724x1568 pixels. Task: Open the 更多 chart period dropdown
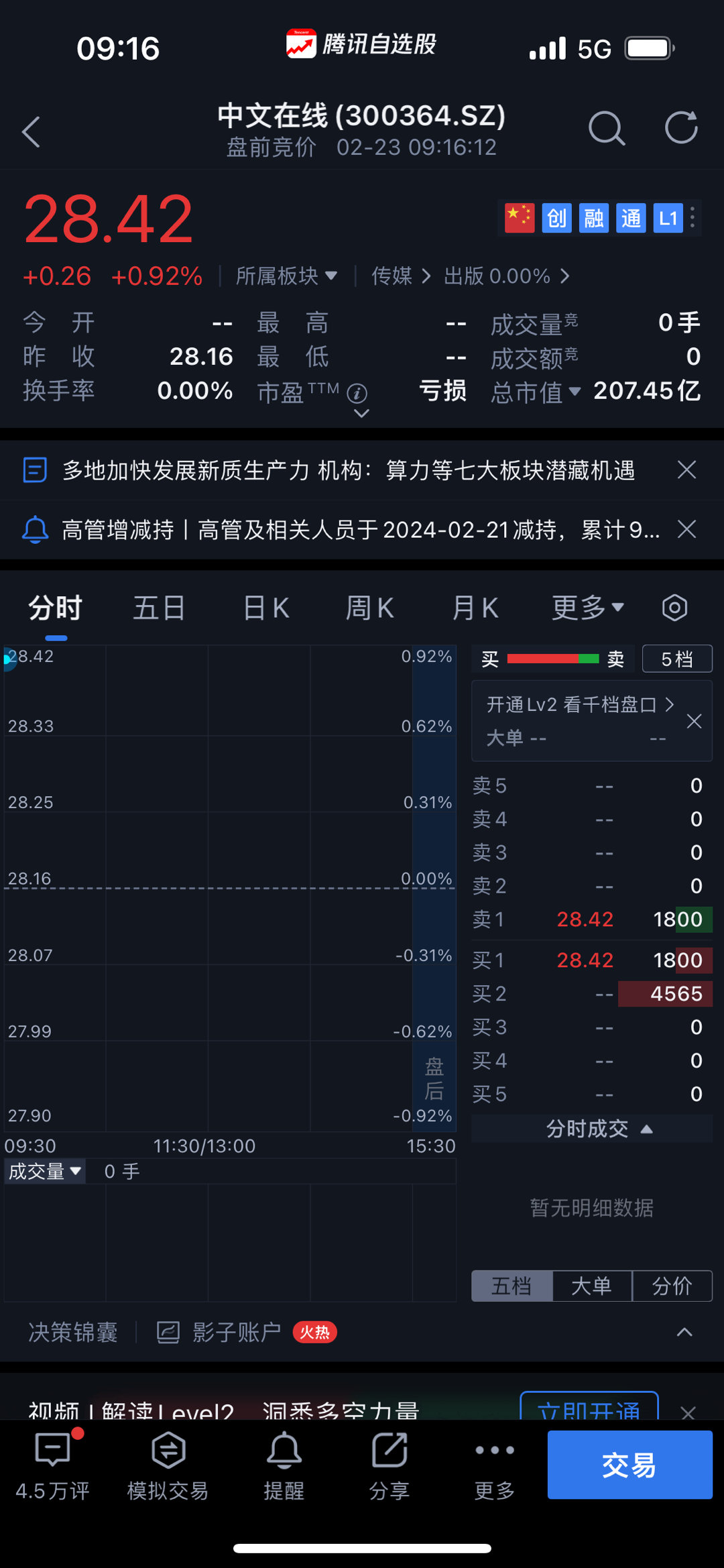pyautogui.click(x=587, y=608)
